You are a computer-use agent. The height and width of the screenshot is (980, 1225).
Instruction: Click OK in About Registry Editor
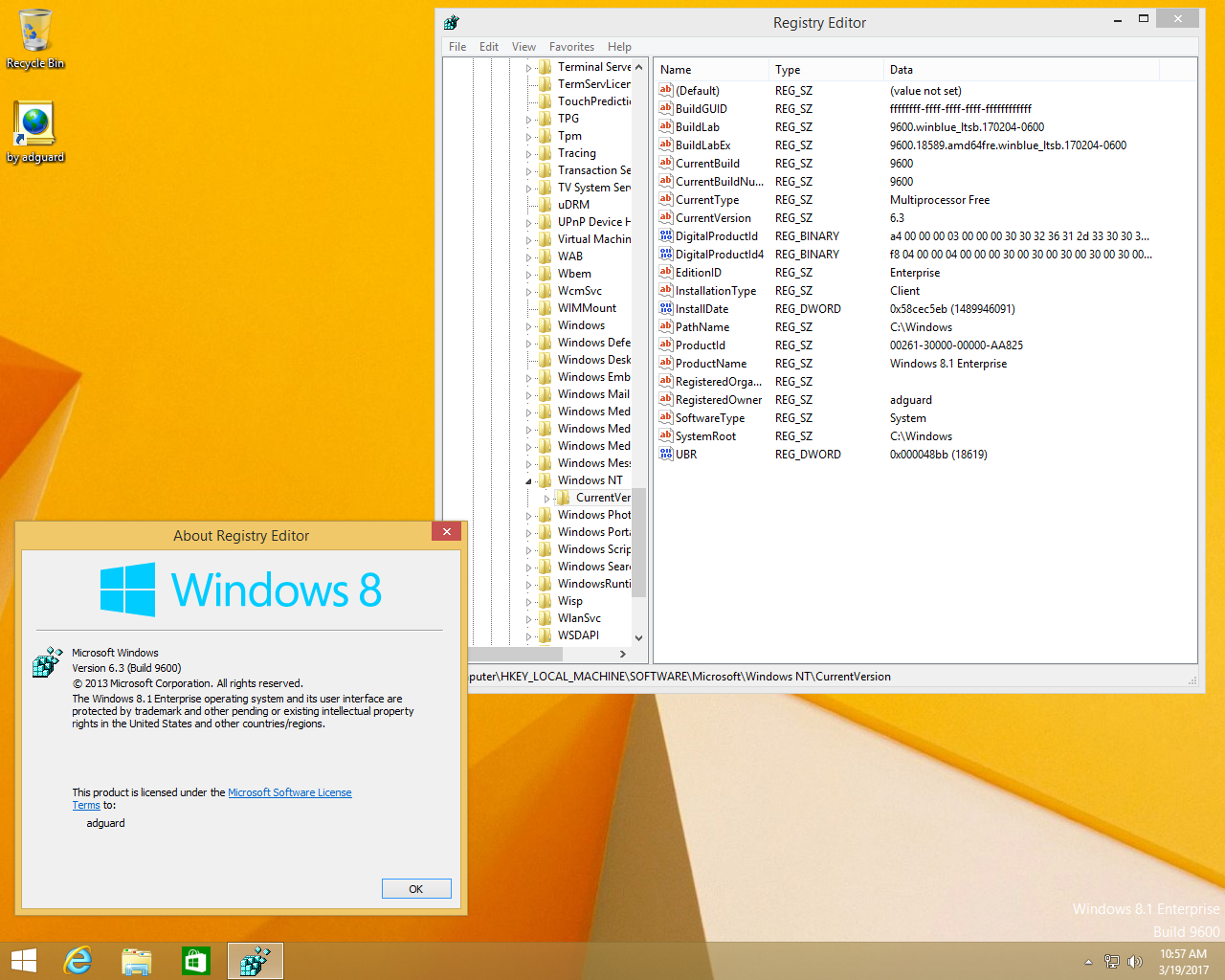coord(416,889)
